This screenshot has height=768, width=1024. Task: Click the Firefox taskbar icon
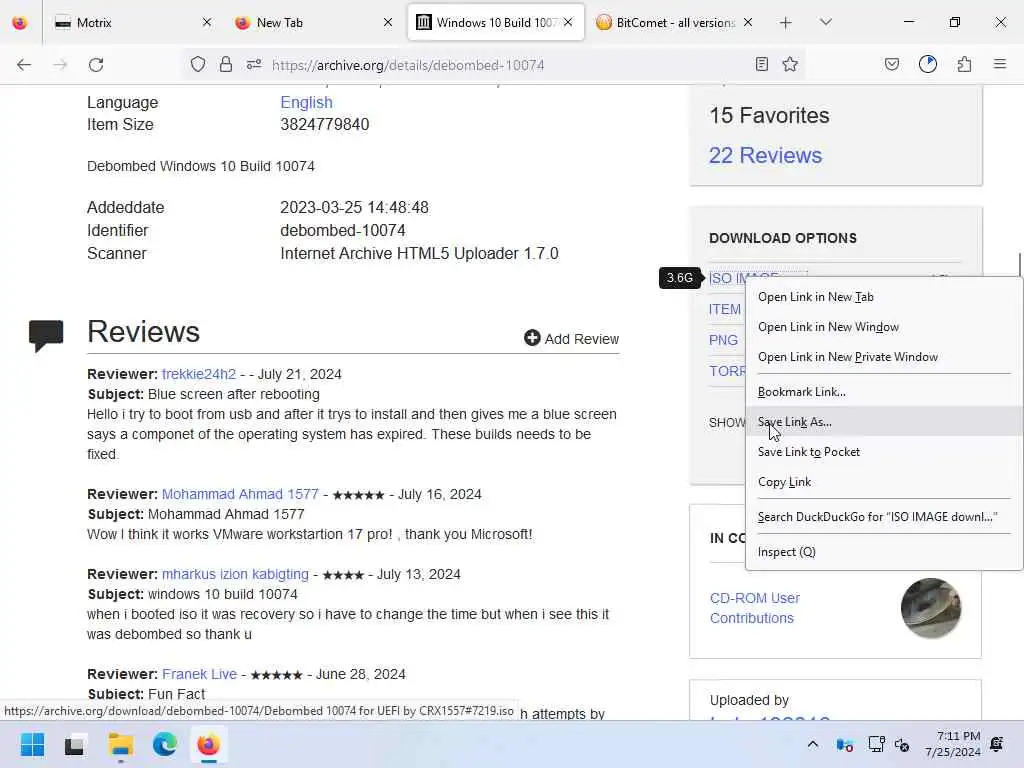[208, 744]
